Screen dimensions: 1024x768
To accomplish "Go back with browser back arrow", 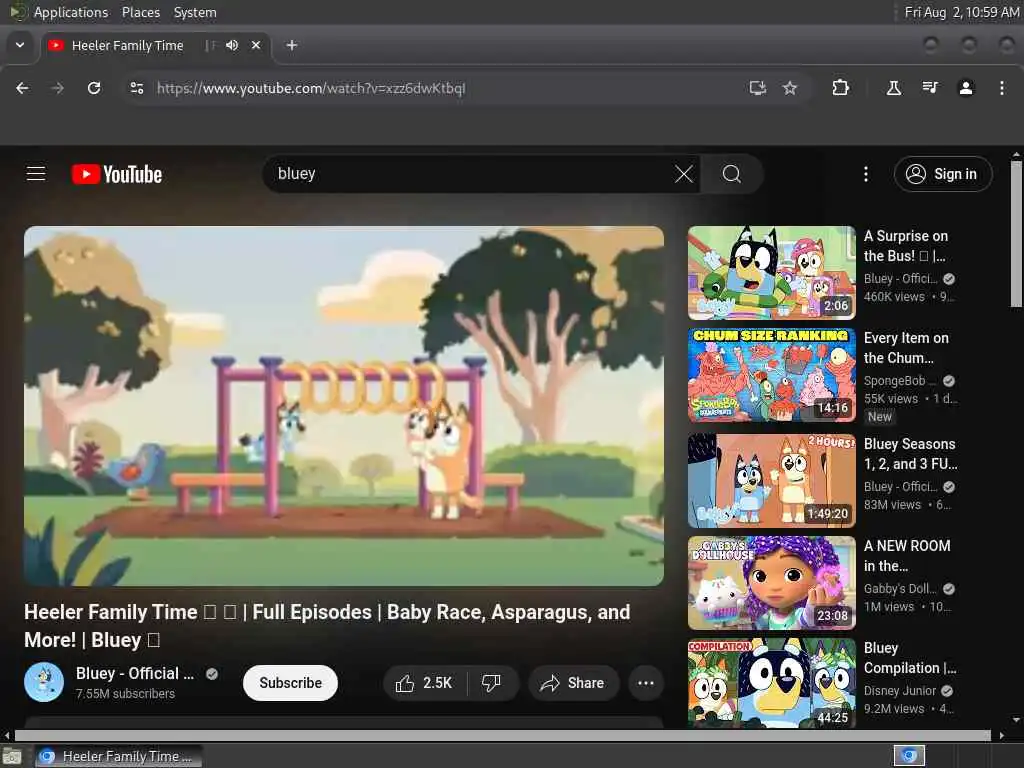I will point(22,88).
